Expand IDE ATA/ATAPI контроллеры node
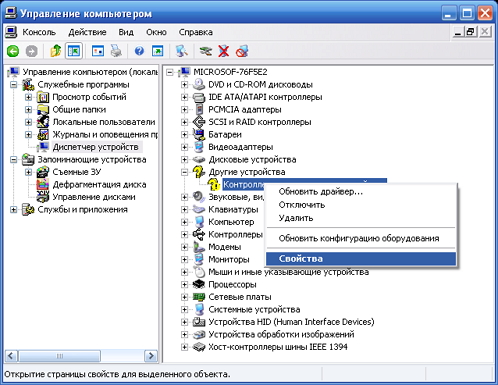498x385 pixels. pos(184,97)
